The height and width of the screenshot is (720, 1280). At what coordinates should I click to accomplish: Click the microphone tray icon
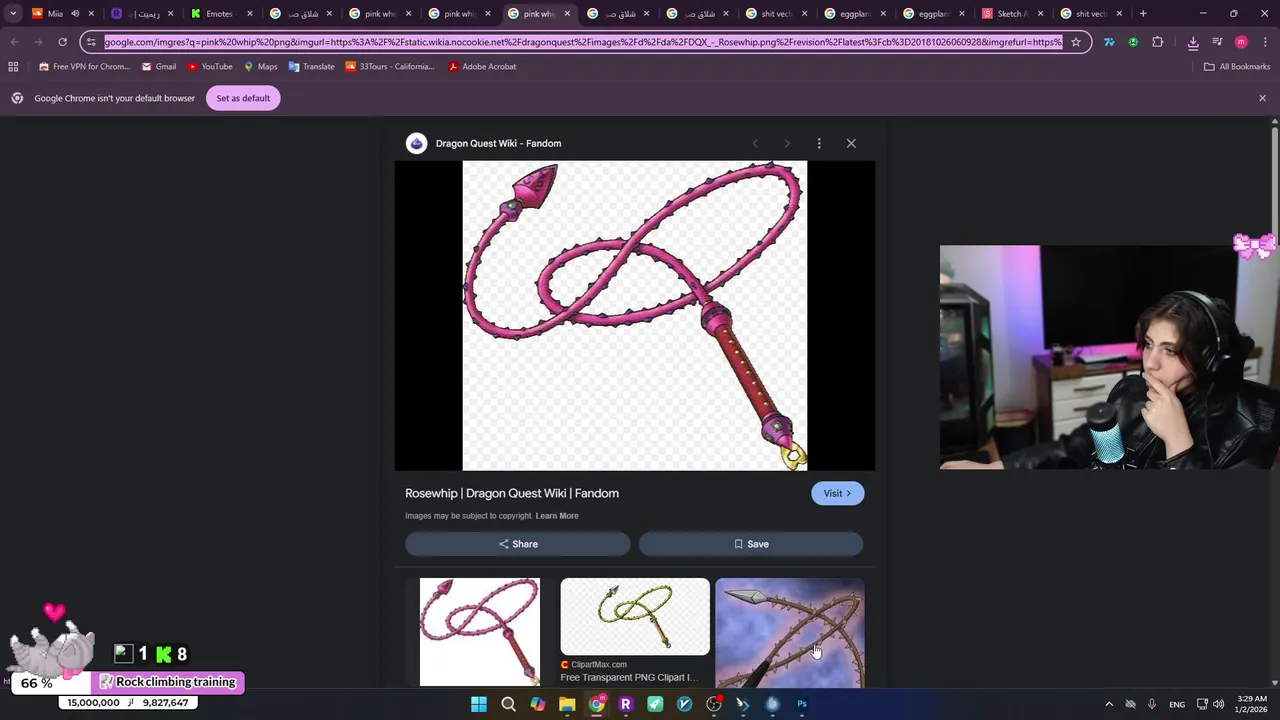click(1152, 704)
